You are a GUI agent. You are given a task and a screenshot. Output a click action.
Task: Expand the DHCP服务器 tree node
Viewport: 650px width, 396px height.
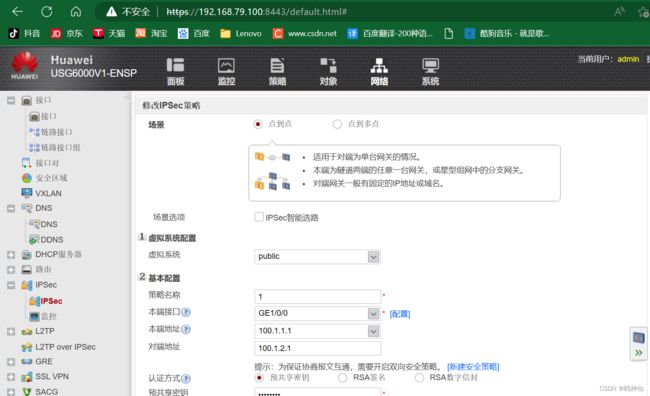click(11, 255)
